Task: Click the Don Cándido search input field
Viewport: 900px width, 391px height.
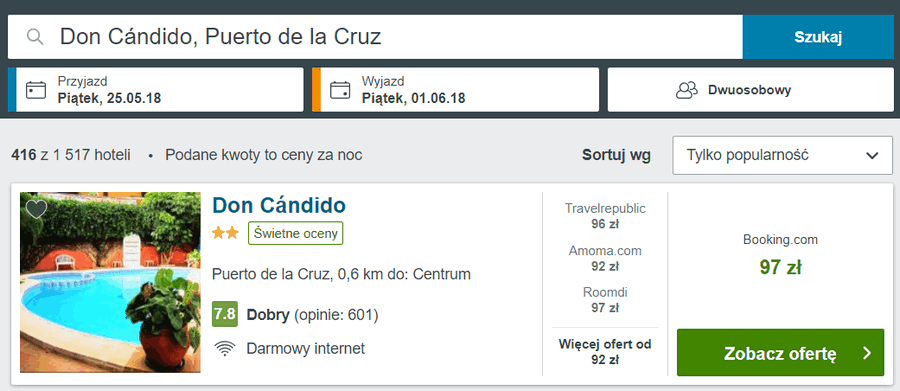Action: (x=375, y=37)
